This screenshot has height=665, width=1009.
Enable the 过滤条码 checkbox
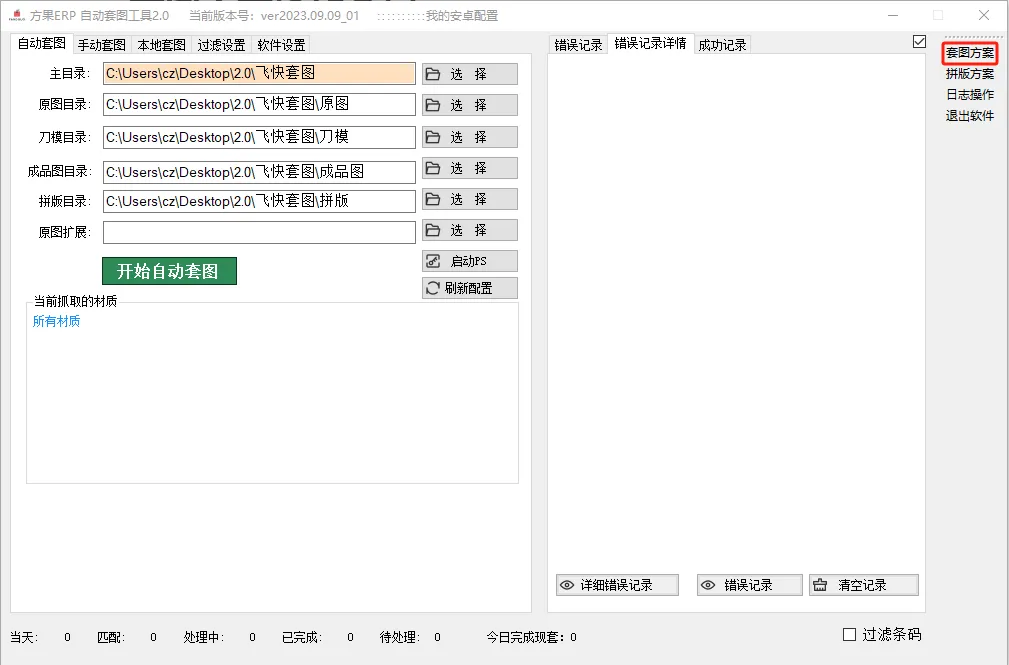tap(850, 634)
